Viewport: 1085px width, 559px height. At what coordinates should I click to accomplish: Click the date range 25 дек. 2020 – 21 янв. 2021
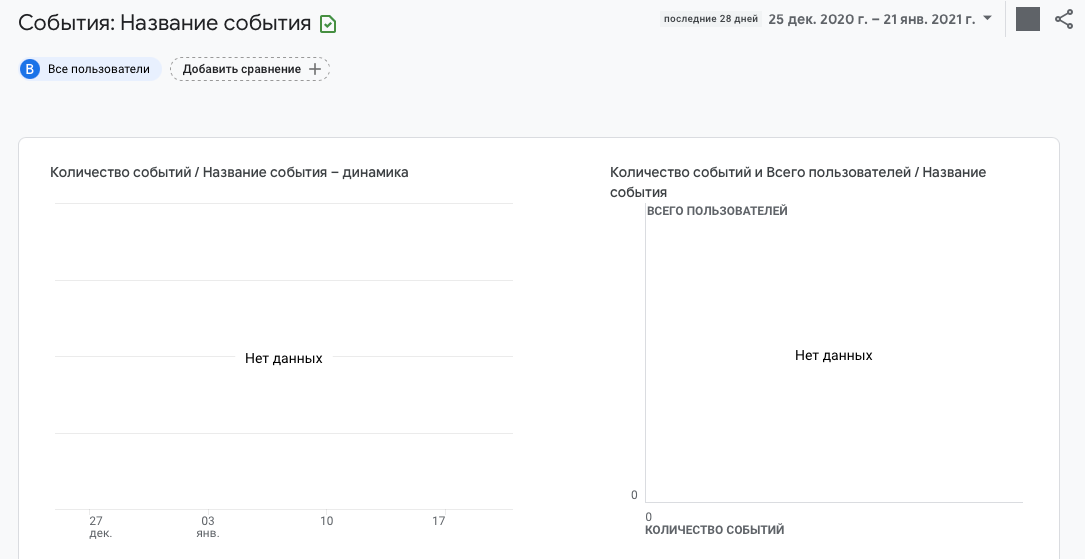pos(871,19)
